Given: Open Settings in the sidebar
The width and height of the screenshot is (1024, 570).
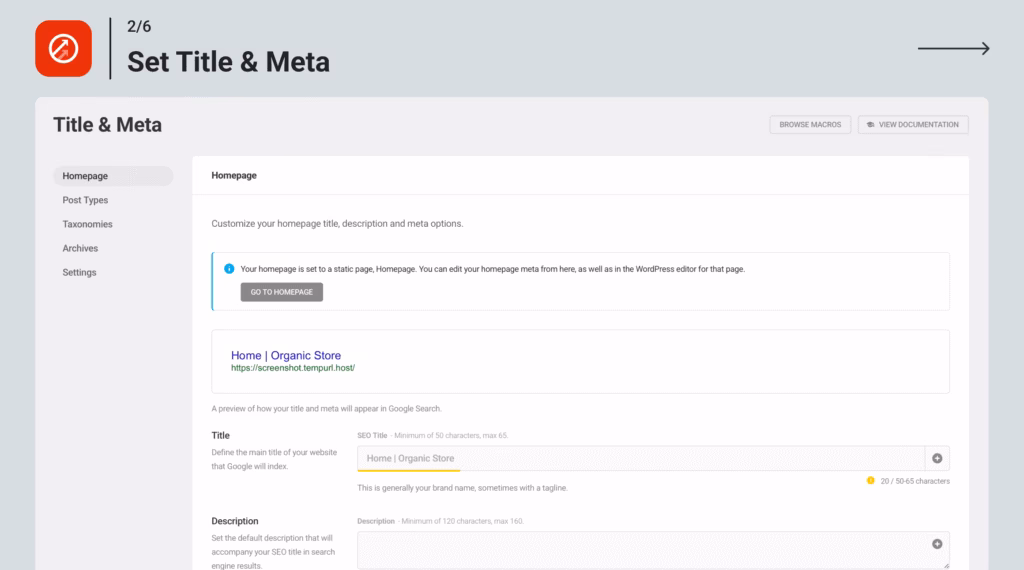Looking at the screenshot, I should [x=79, y=272].
